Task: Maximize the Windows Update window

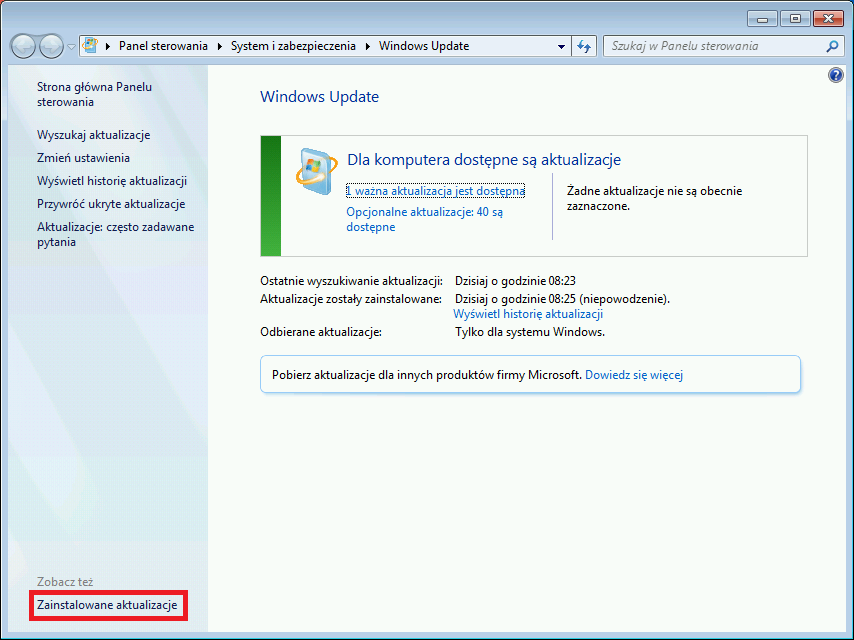Action: [795, 19]
